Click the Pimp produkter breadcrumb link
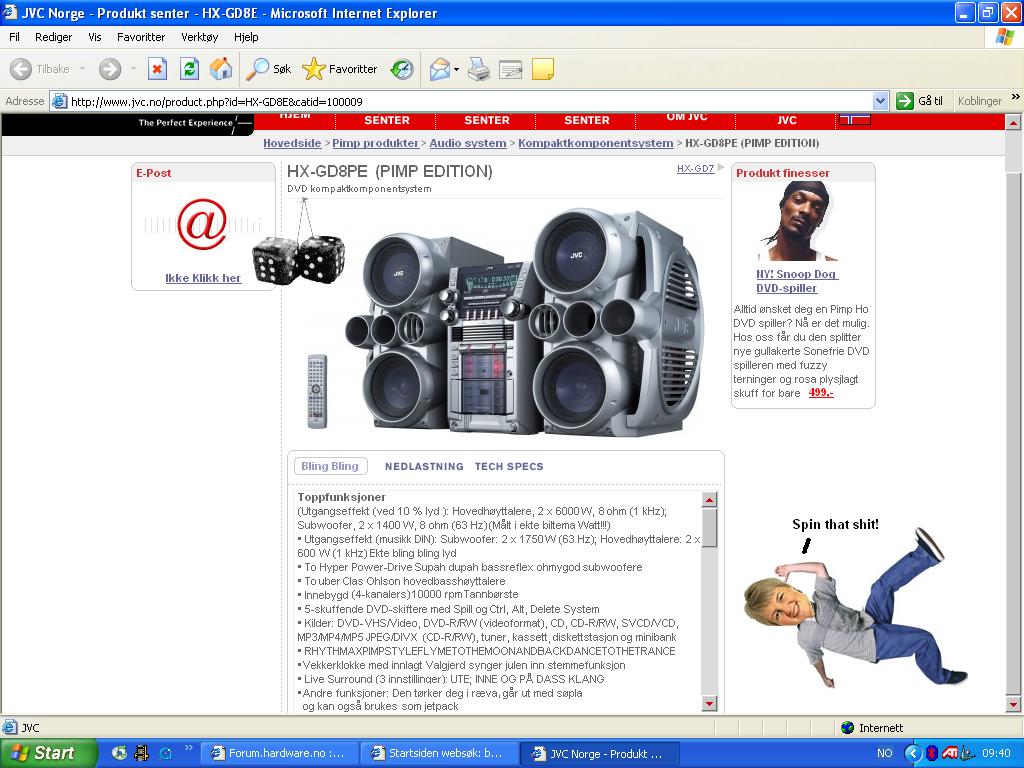 [376, 143]
